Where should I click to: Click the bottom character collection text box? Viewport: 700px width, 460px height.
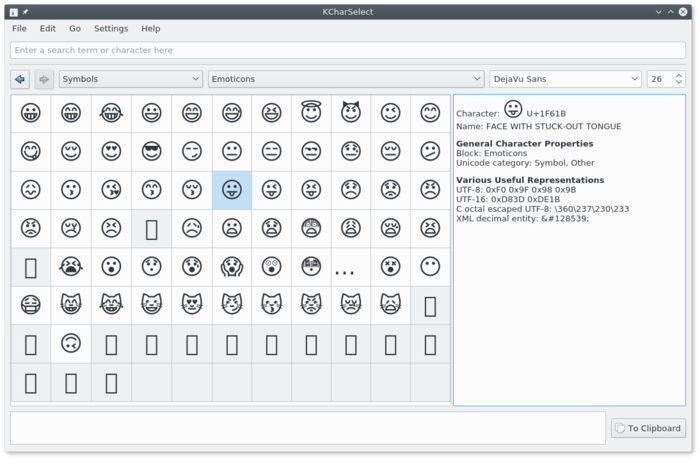(x=308, y=428)
